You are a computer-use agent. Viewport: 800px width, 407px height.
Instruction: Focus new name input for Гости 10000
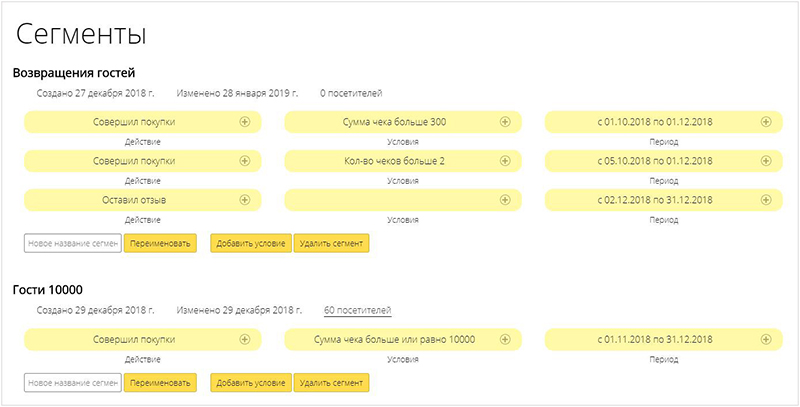click(x=72, y=382)
